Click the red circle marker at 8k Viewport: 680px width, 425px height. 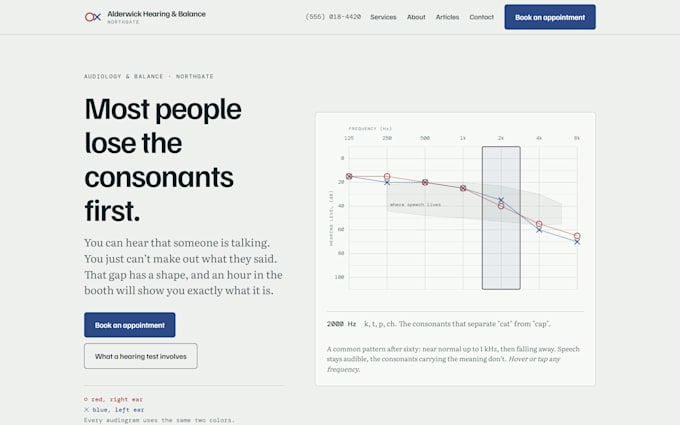coord(577,236)
